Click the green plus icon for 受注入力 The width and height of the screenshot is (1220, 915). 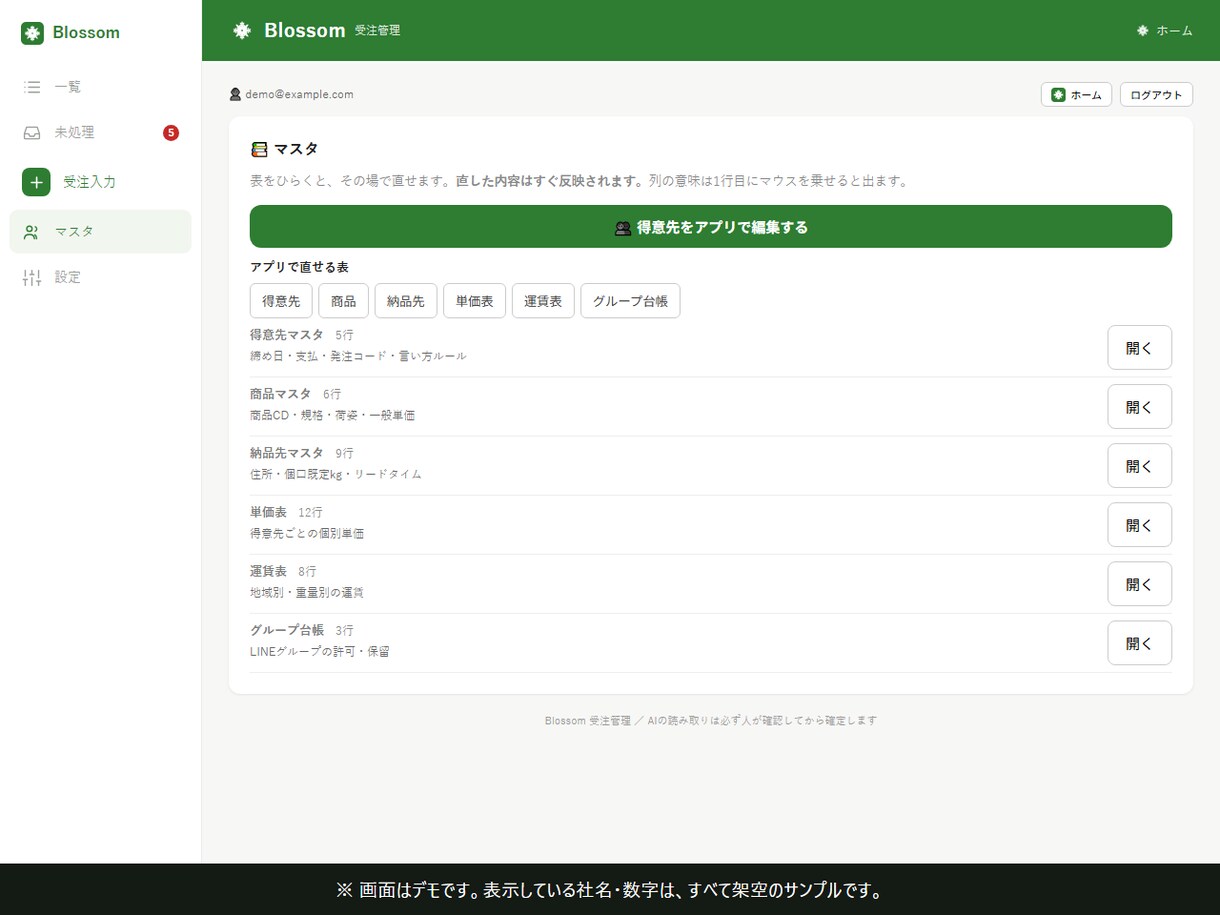click(x=36, y=182)
